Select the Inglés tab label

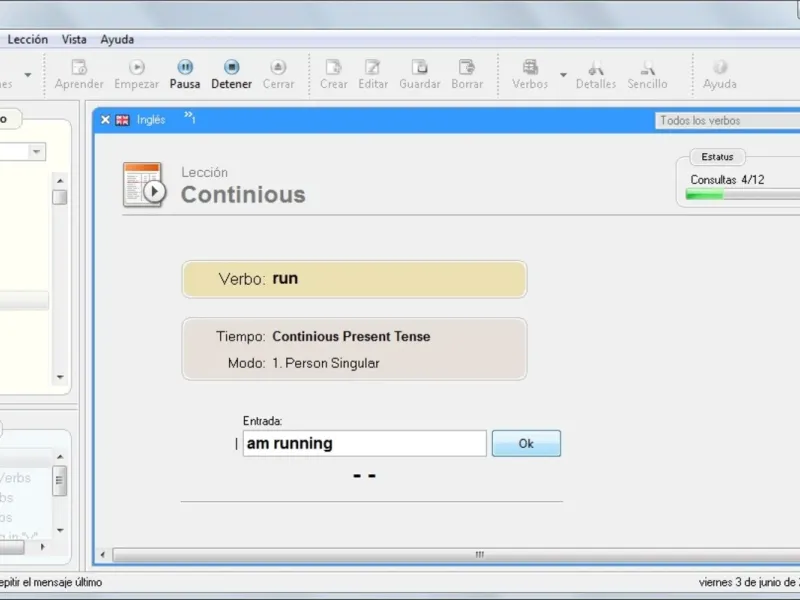coord(151,120)
